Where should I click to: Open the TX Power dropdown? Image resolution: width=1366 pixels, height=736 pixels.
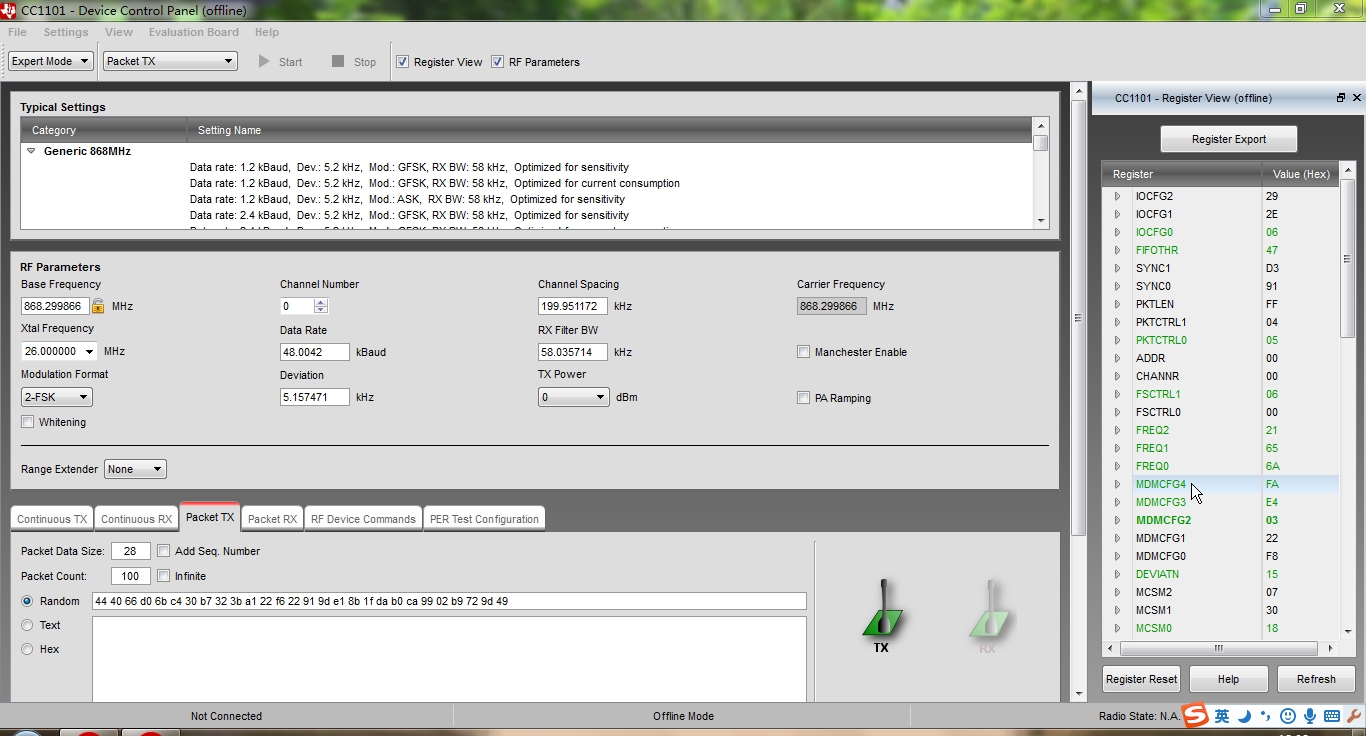click(x=574, y=397)
